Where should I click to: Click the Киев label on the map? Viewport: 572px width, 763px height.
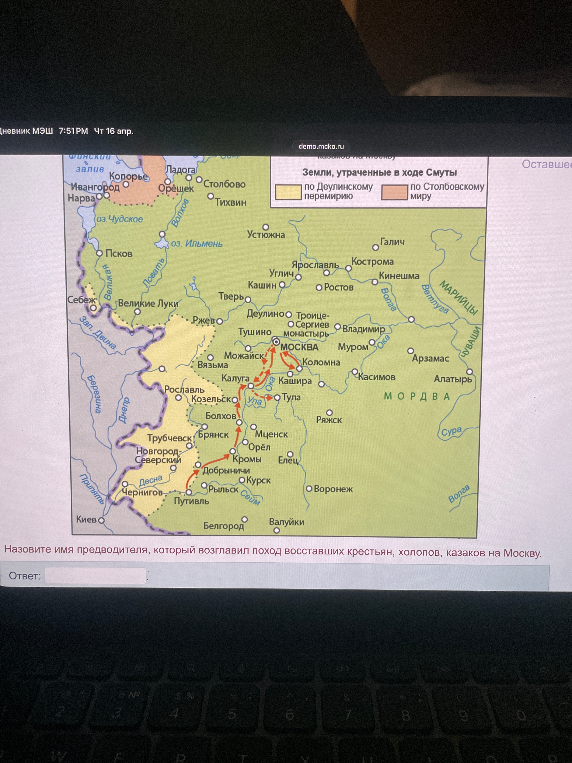[x=87, y=520]
